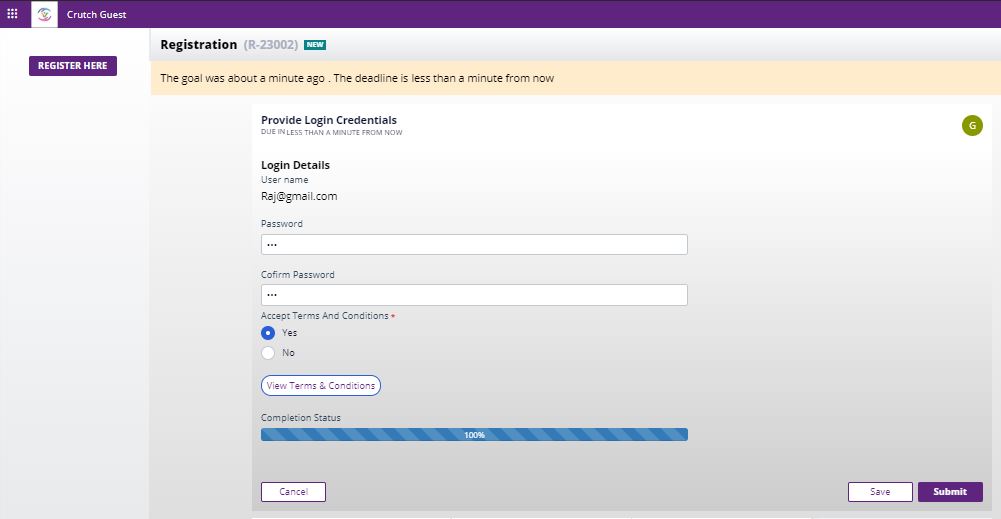Select the No radio button
Image resolution: width=1001 pixels, height=519 pixels.
268,352
